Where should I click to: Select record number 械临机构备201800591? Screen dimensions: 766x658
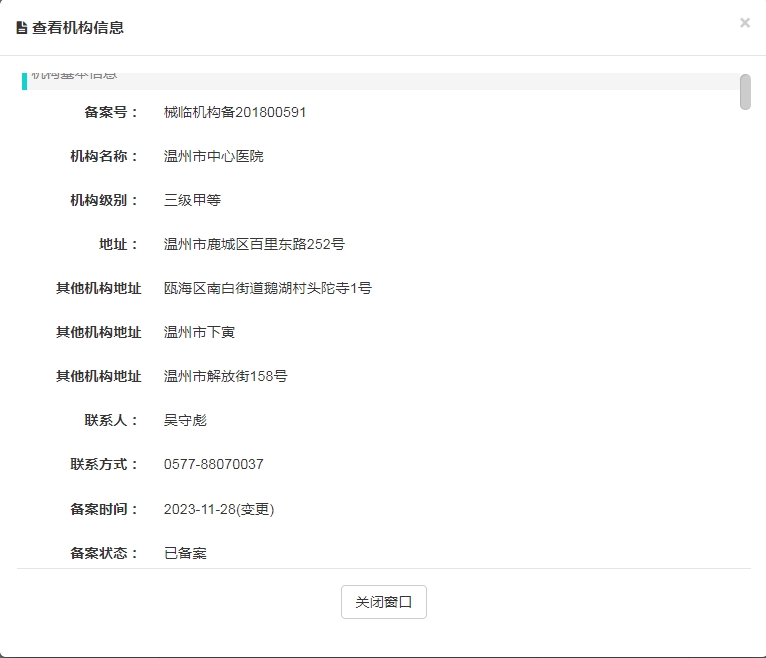click(x=235, y=112)
